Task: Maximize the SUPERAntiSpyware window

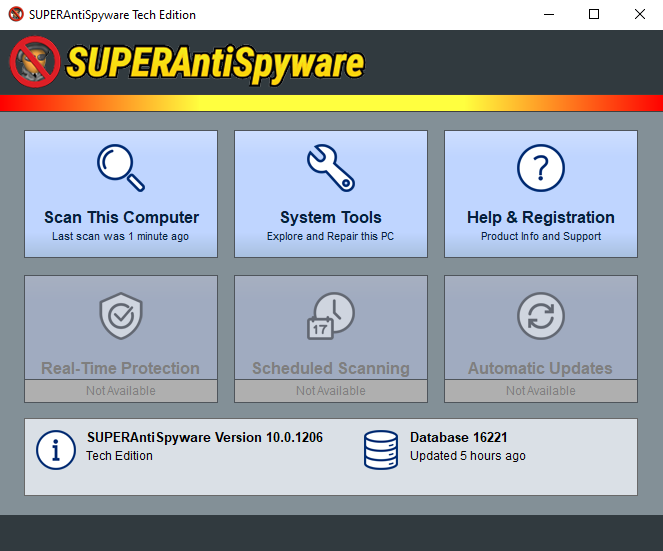Action: point(594,15)
